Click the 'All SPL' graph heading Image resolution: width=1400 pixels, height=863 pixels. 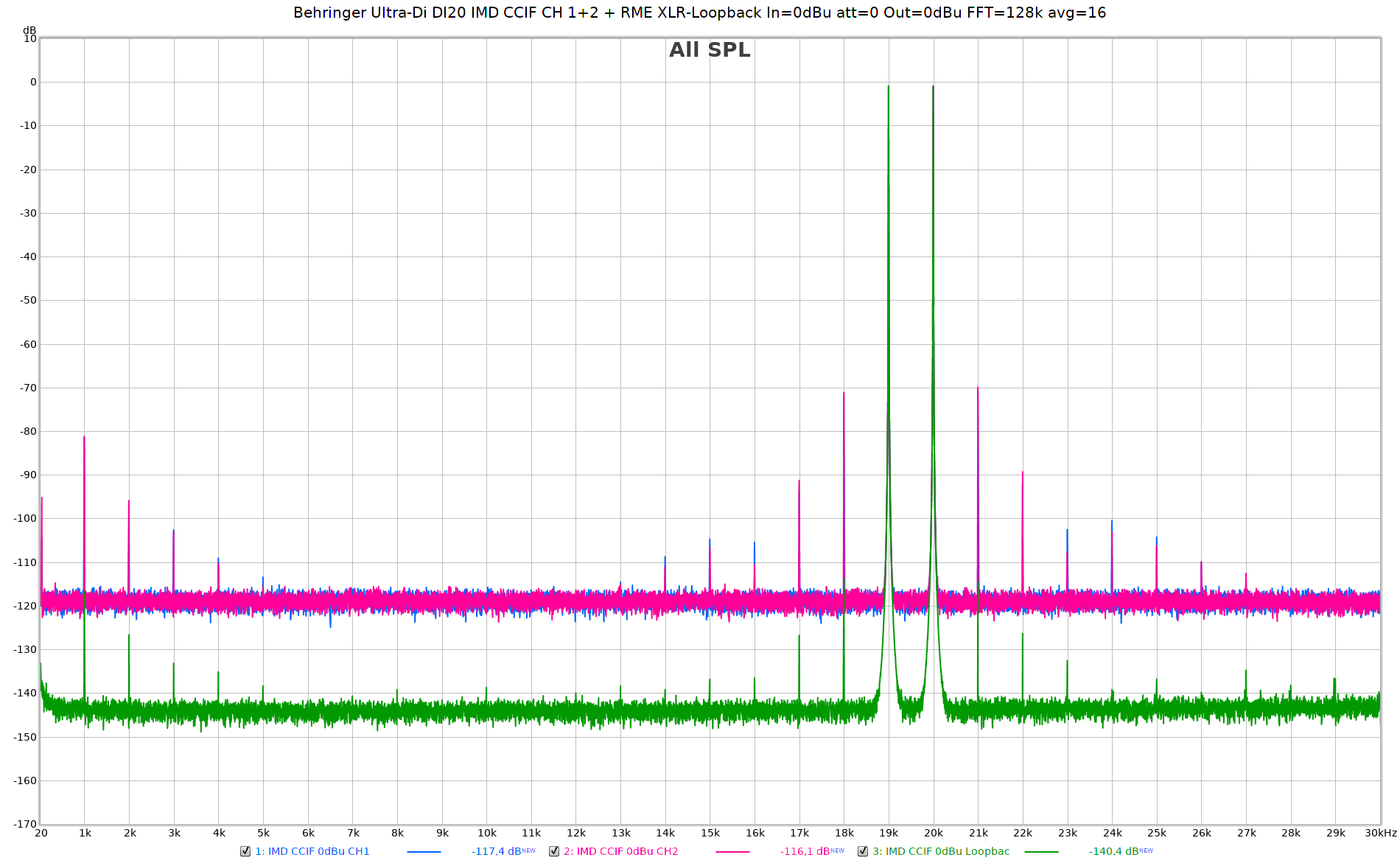coord(710,50)
